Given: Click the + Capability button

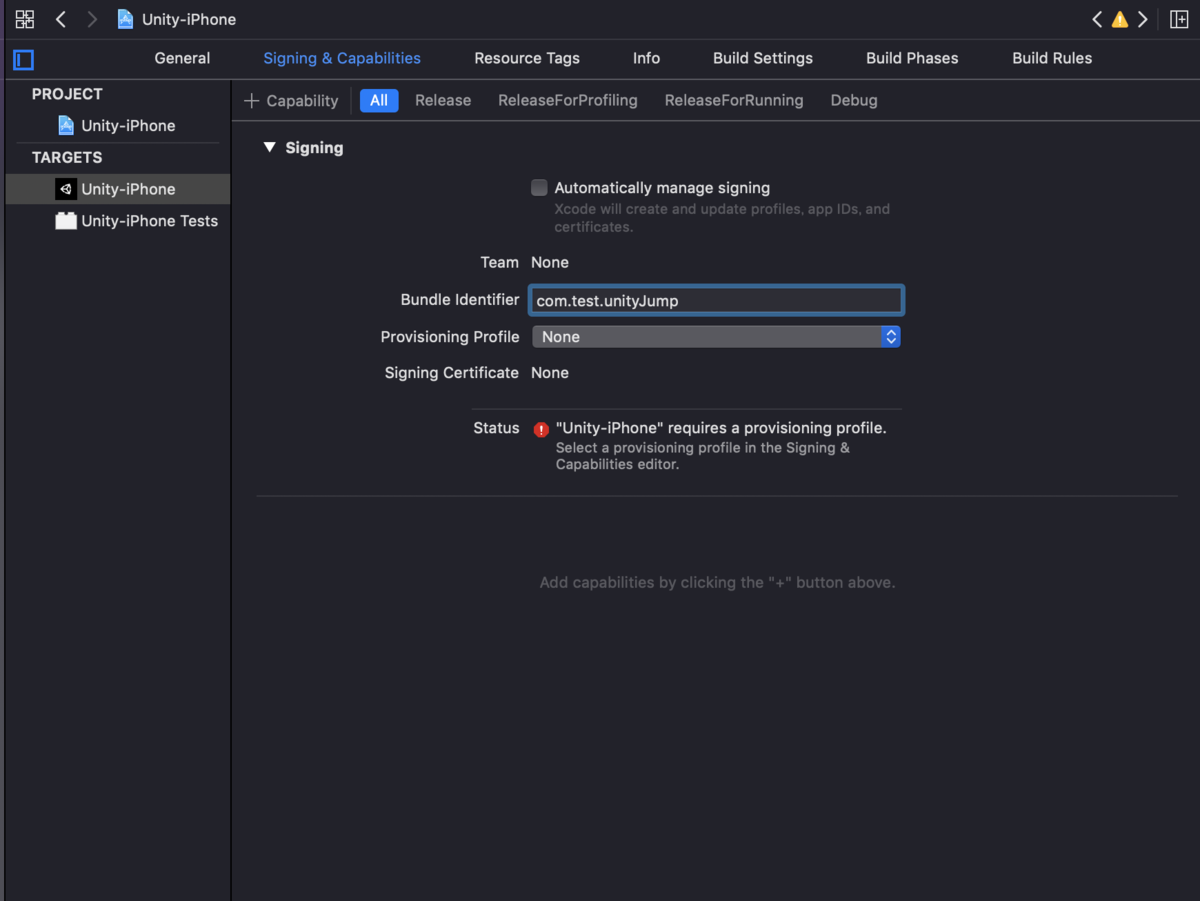Looking at the screenshot, I should click(x=290, y=100).
